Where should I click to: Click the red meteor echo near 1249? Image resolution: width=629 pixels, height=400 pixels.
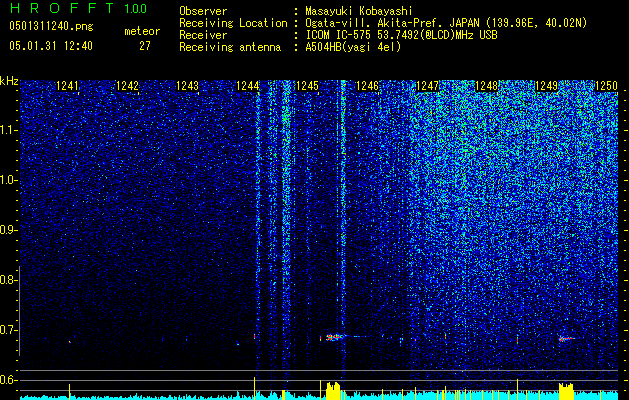(x=565, y=339)
